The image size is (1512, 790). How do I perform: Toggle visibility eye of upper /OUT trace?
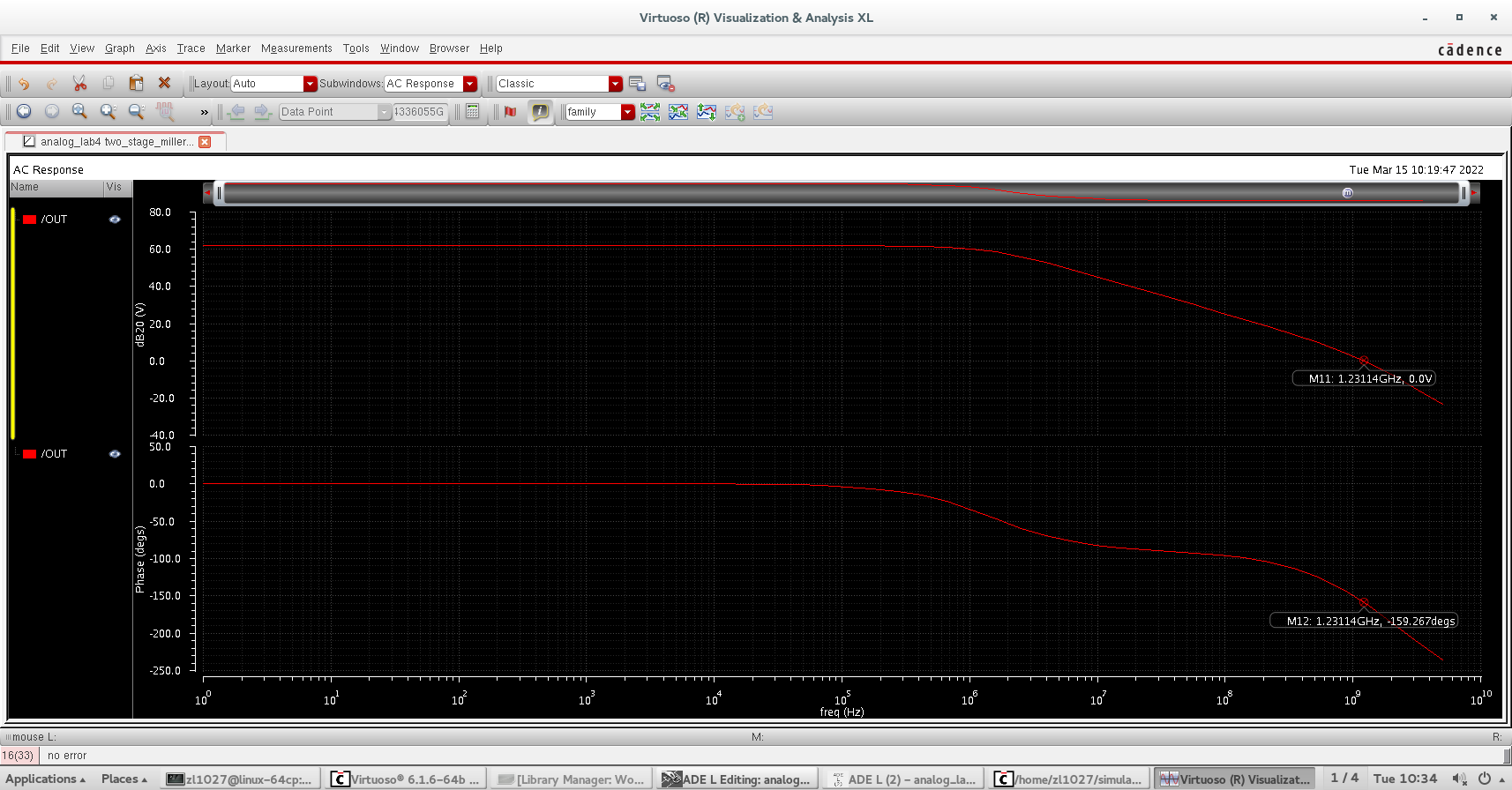(115, 220)
